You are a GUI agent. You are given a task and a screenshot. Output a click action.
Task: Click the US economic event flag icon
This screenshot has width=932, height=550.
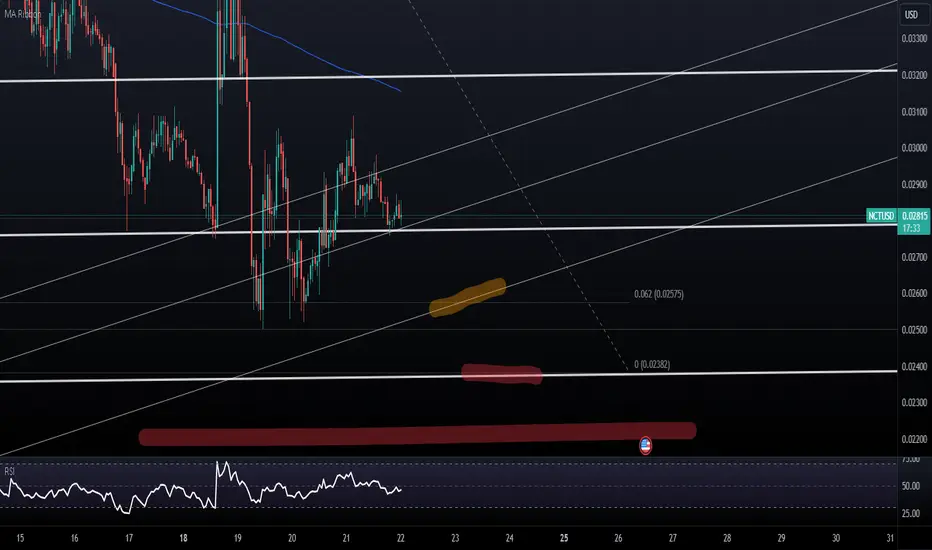(645, 445)
